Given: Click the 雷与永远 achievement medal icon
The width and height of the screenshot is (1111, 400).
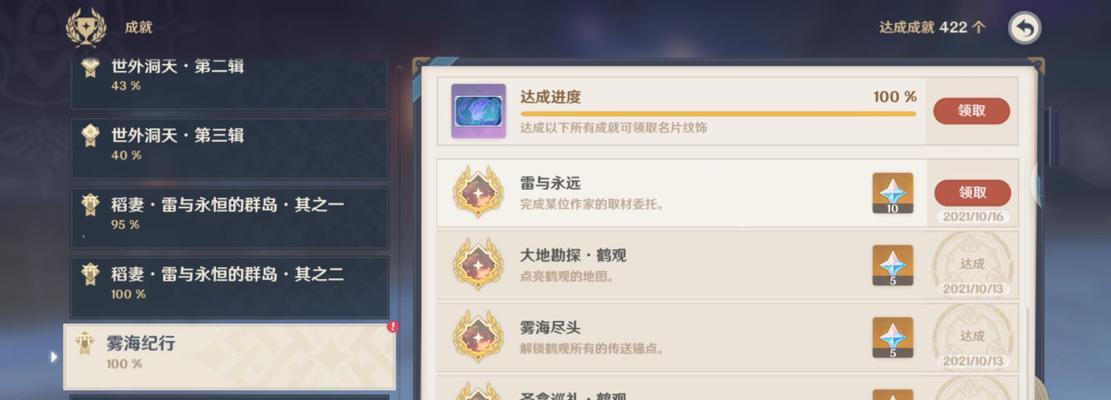Looking at the screenshot, I should click(x=478, y=192).
